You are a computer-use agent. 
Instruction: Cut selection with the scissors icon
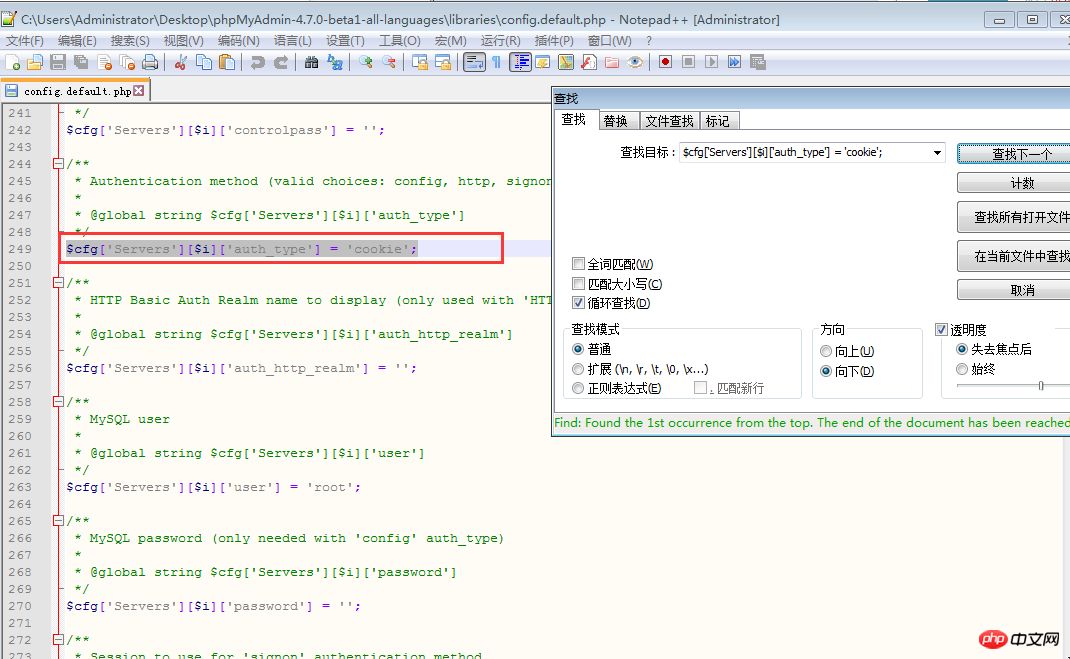click(181, 63)
